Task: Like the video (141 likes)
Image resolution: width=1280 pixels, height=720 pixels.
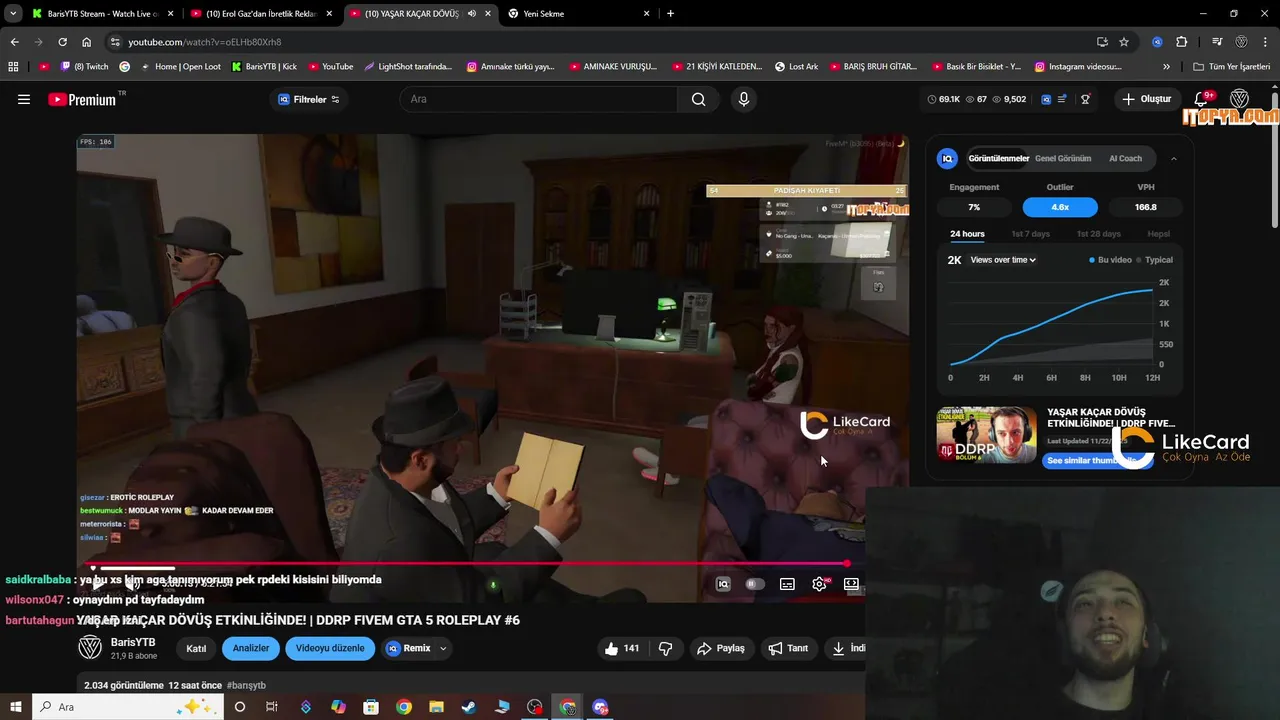Action: (x=622, y=648)
